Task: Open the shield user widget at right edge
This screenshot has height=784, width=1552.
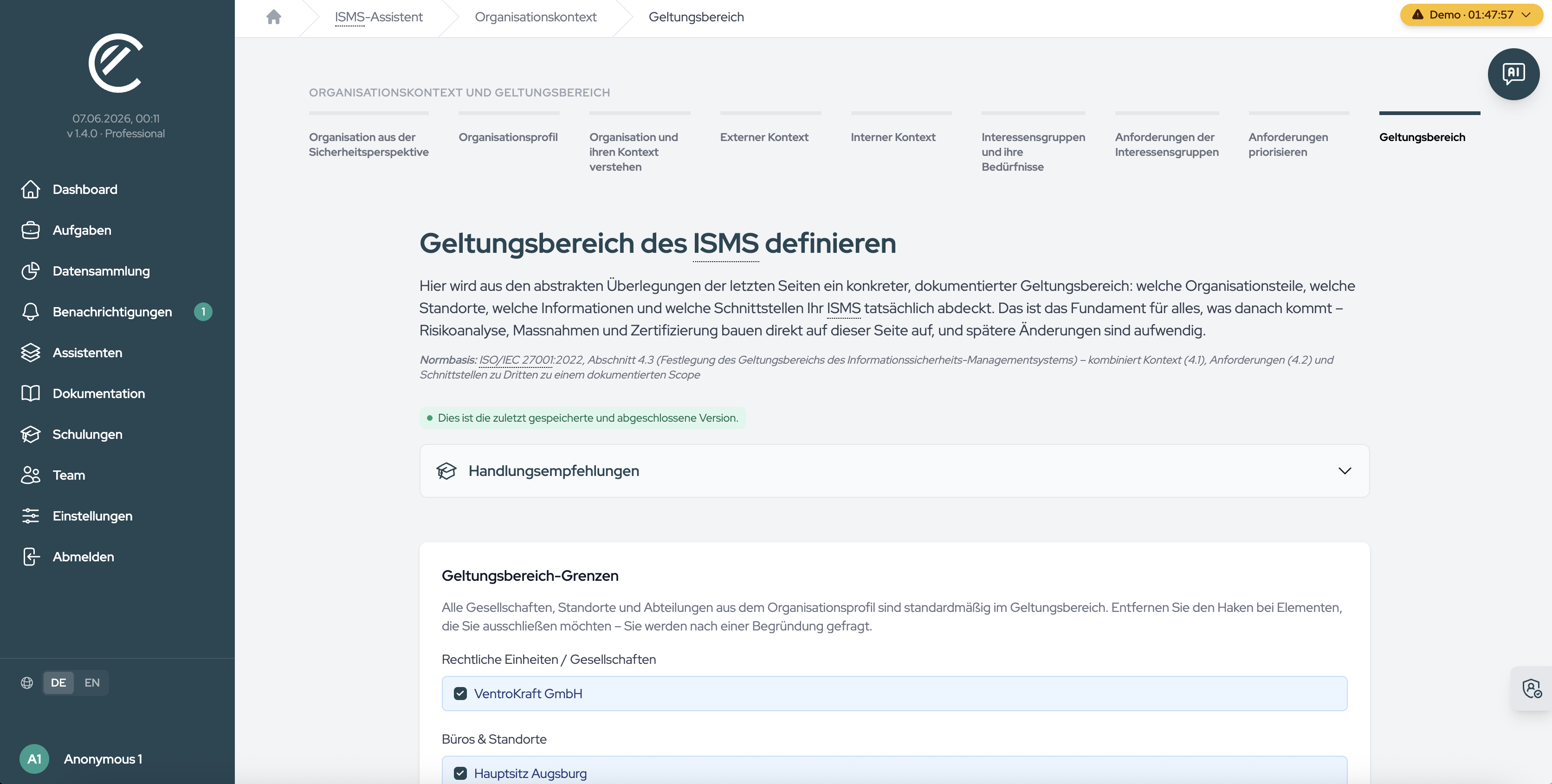Action: pos(1532,688)
